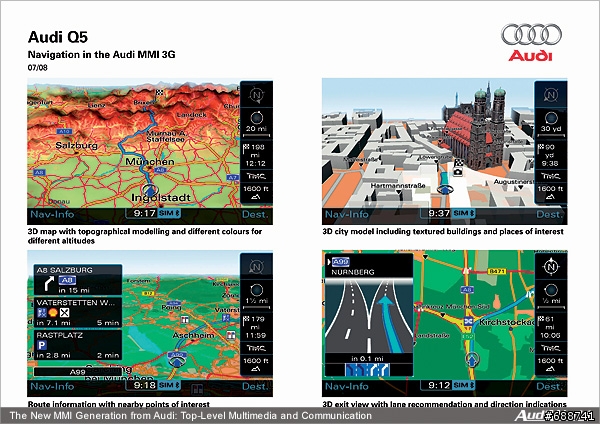Click the 20 mi zoom scale indicator

[x=256, y=123]
